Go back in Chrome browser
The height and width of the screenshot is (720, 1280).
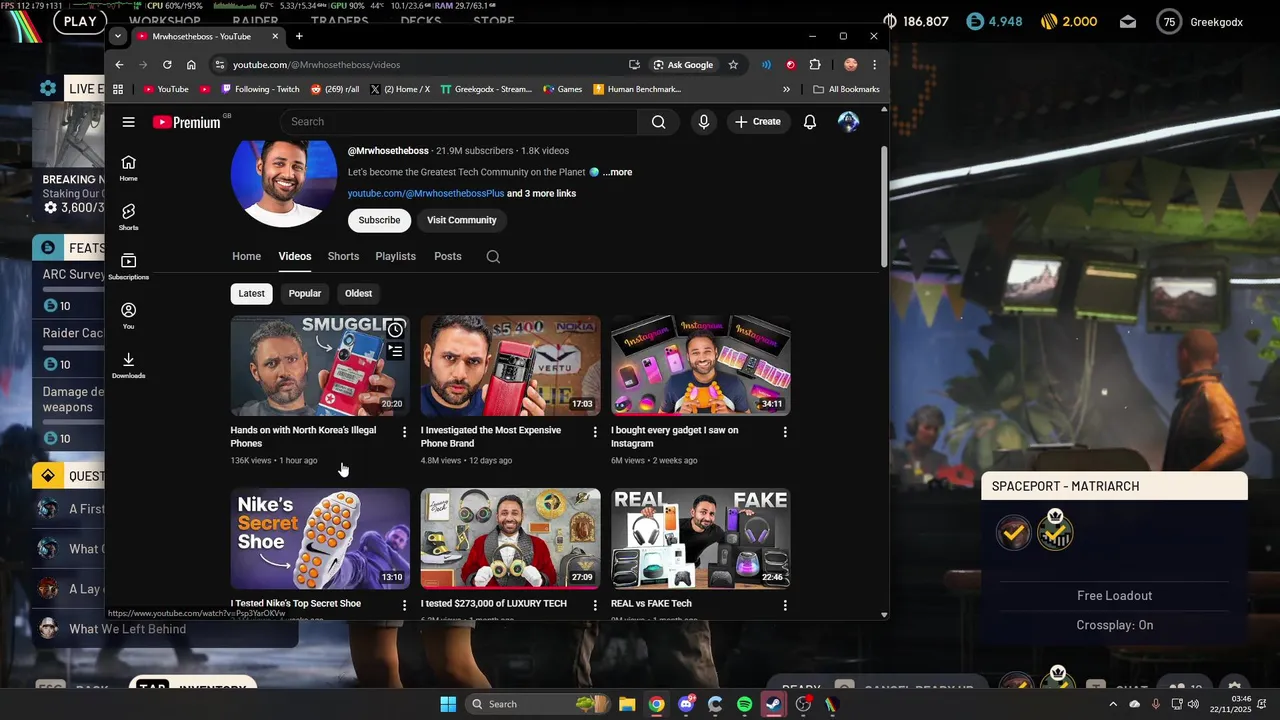pyautogui.click(x=119, y=65)
